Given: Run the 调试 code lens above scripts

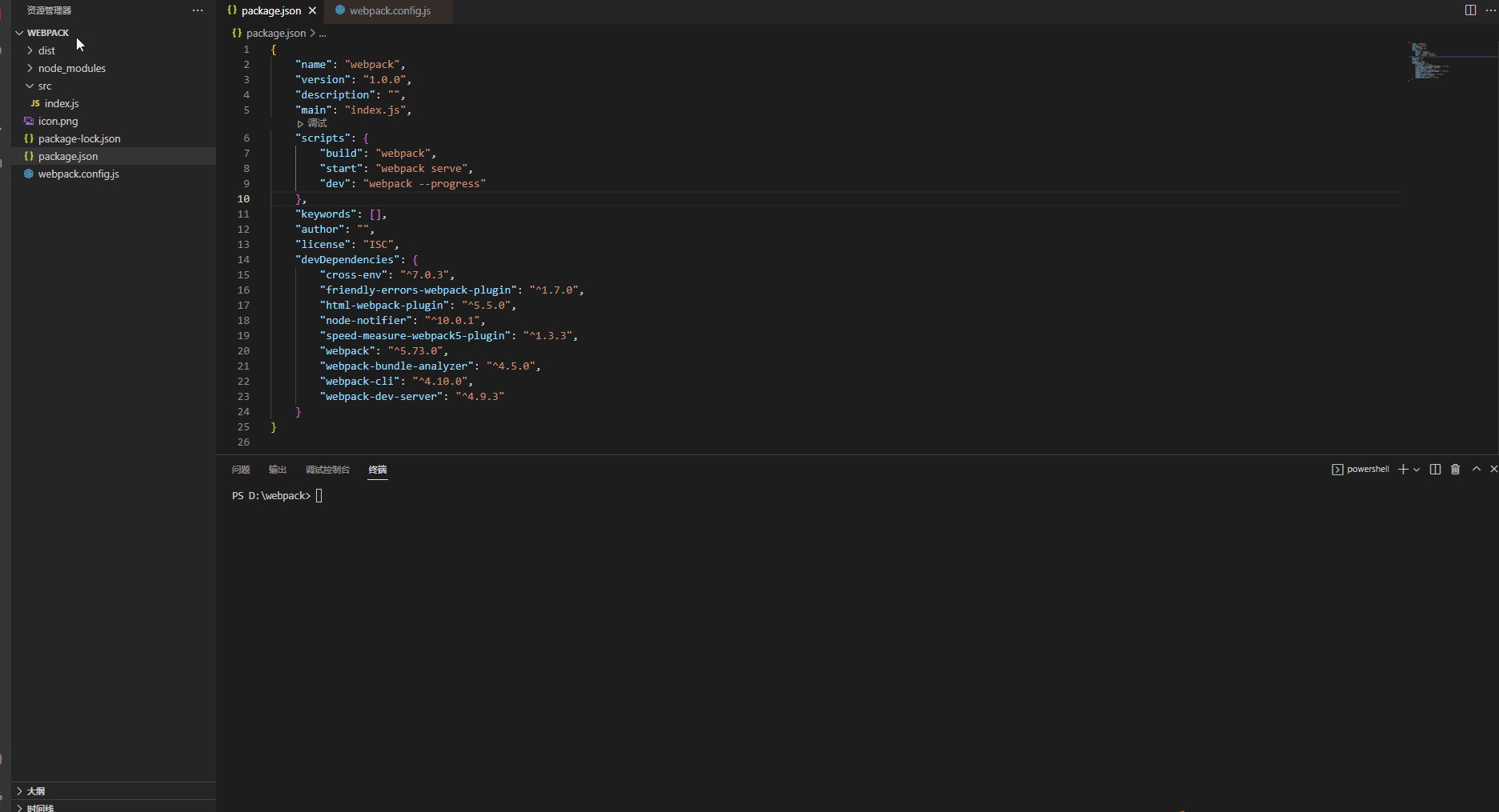Looking at the screenshot, I should coord(313,122).
